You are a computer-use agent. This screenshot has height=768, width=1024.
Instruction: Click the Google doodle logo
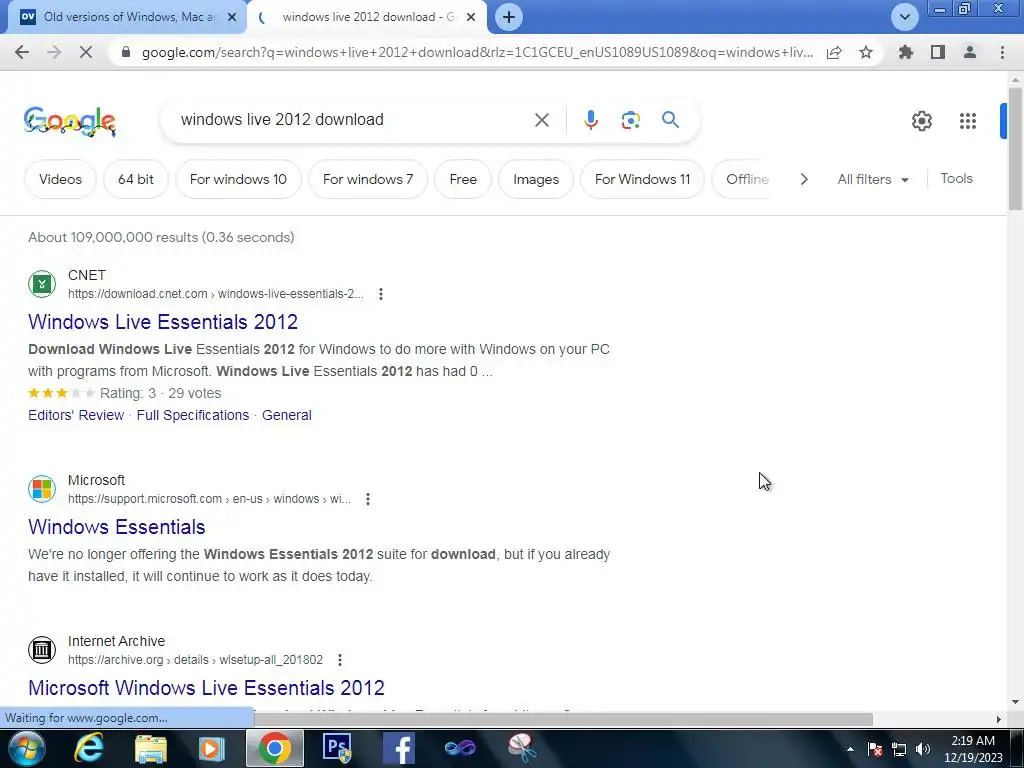pyautogui.click(x=70, y=121)
